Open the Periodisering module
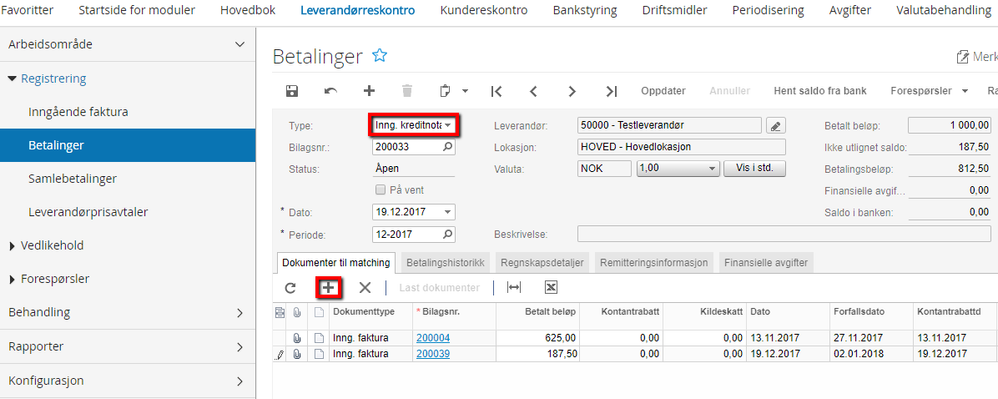This screenshot has width=998, height=399. [x=768, y=10]
